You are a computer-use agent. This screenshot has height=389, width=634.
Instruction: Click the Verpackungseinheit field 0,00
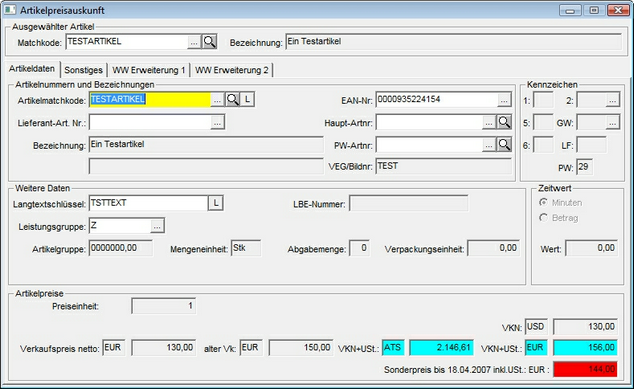(494, 248)
